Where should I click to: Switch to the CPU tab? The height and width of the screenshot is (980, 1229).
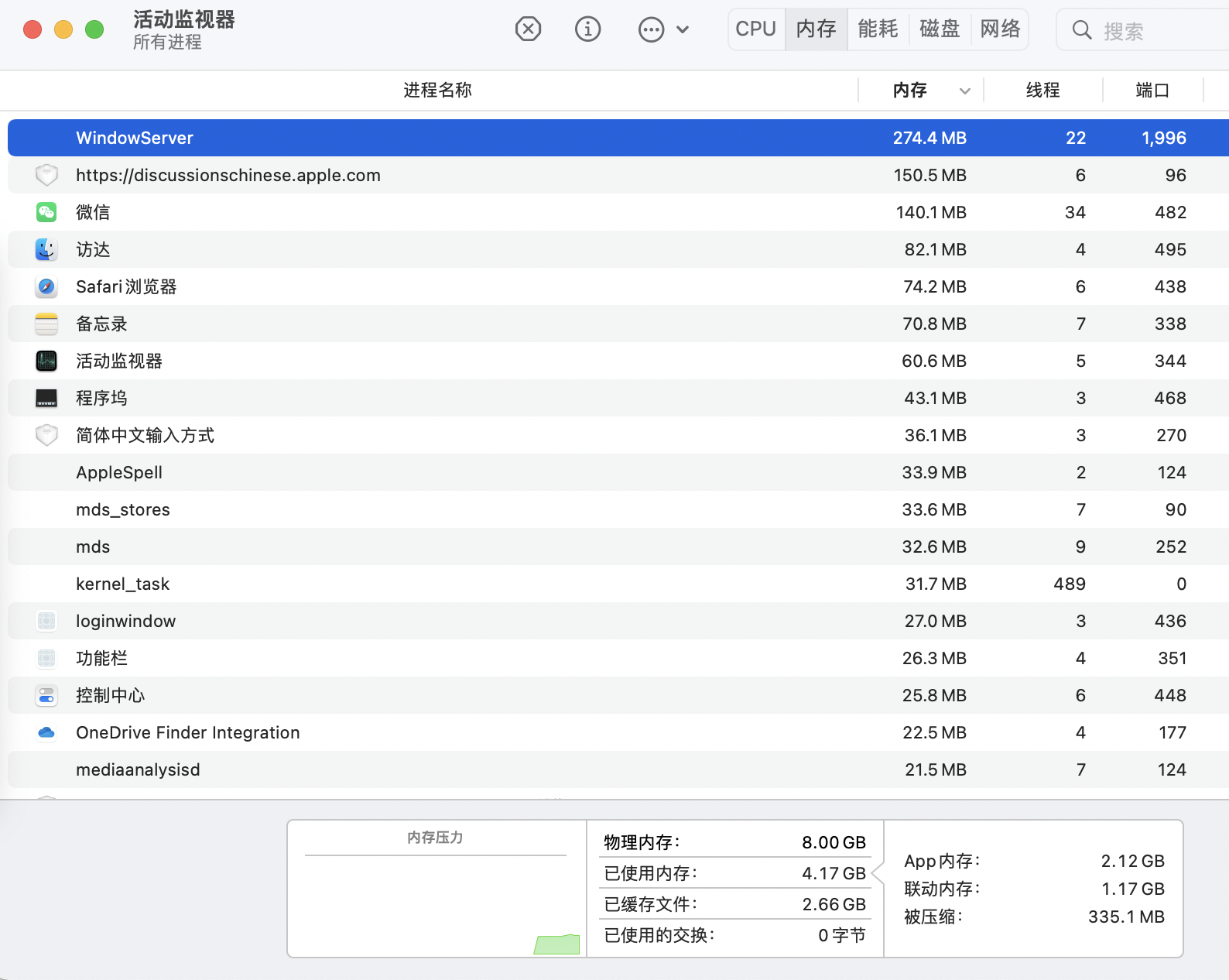tap(755, 29)
